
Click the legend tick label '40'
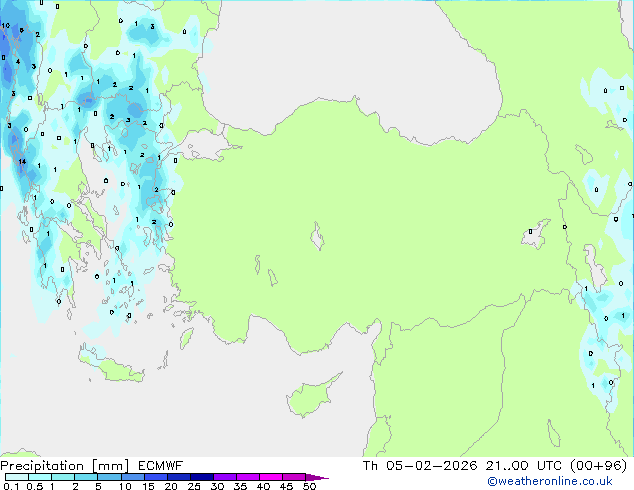(263, 486)
